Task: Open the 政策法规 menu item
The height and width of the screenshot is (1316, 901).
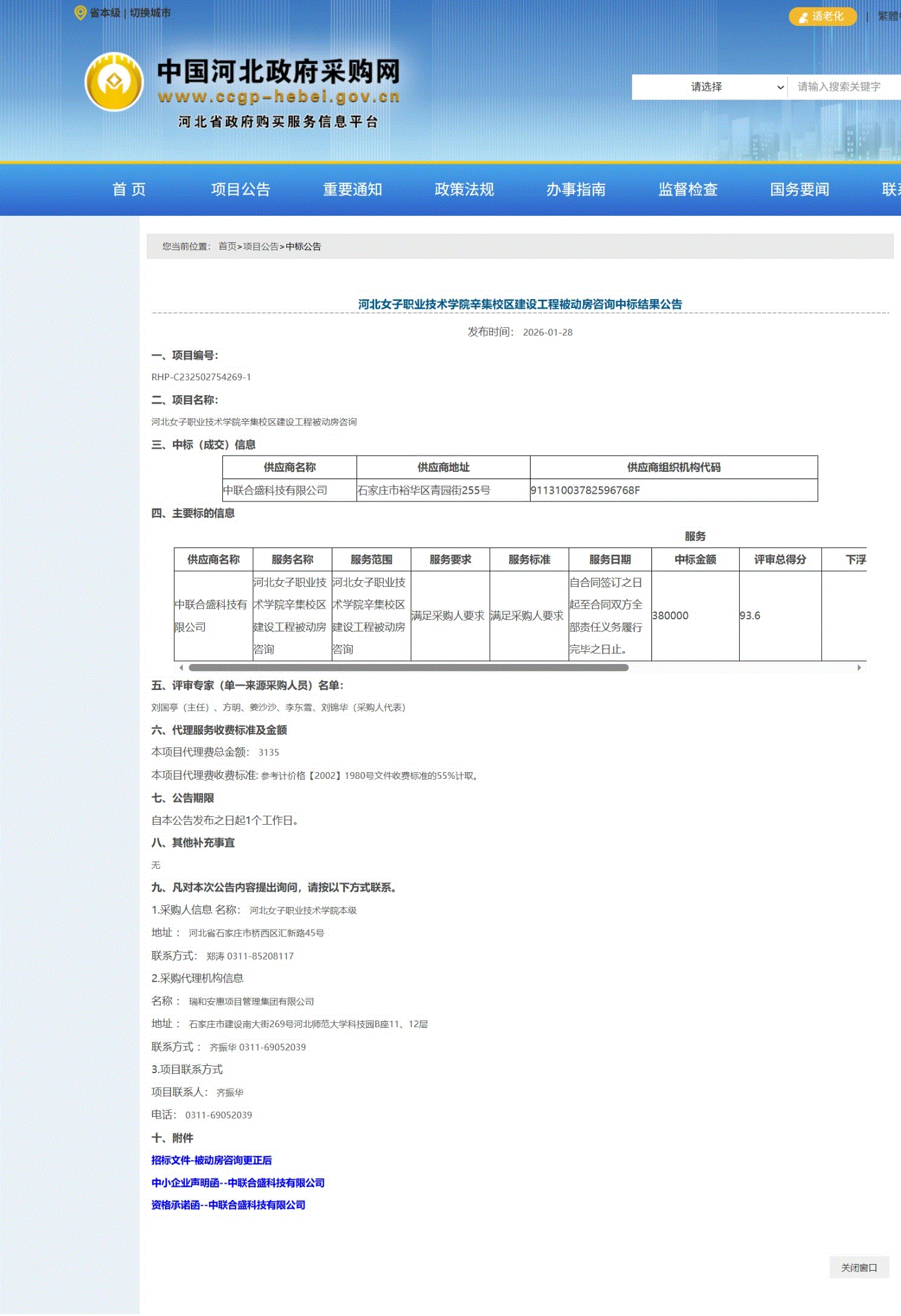Action: click(x=464, y=190)
